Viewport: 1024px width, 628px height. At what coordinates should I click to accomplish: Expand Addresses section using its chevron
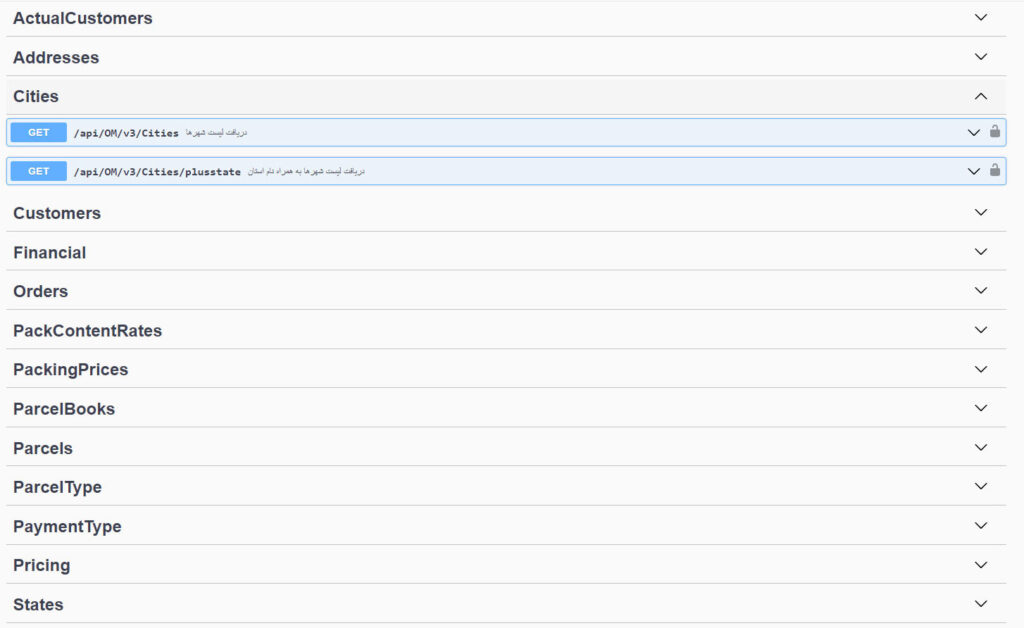(980, 57)
